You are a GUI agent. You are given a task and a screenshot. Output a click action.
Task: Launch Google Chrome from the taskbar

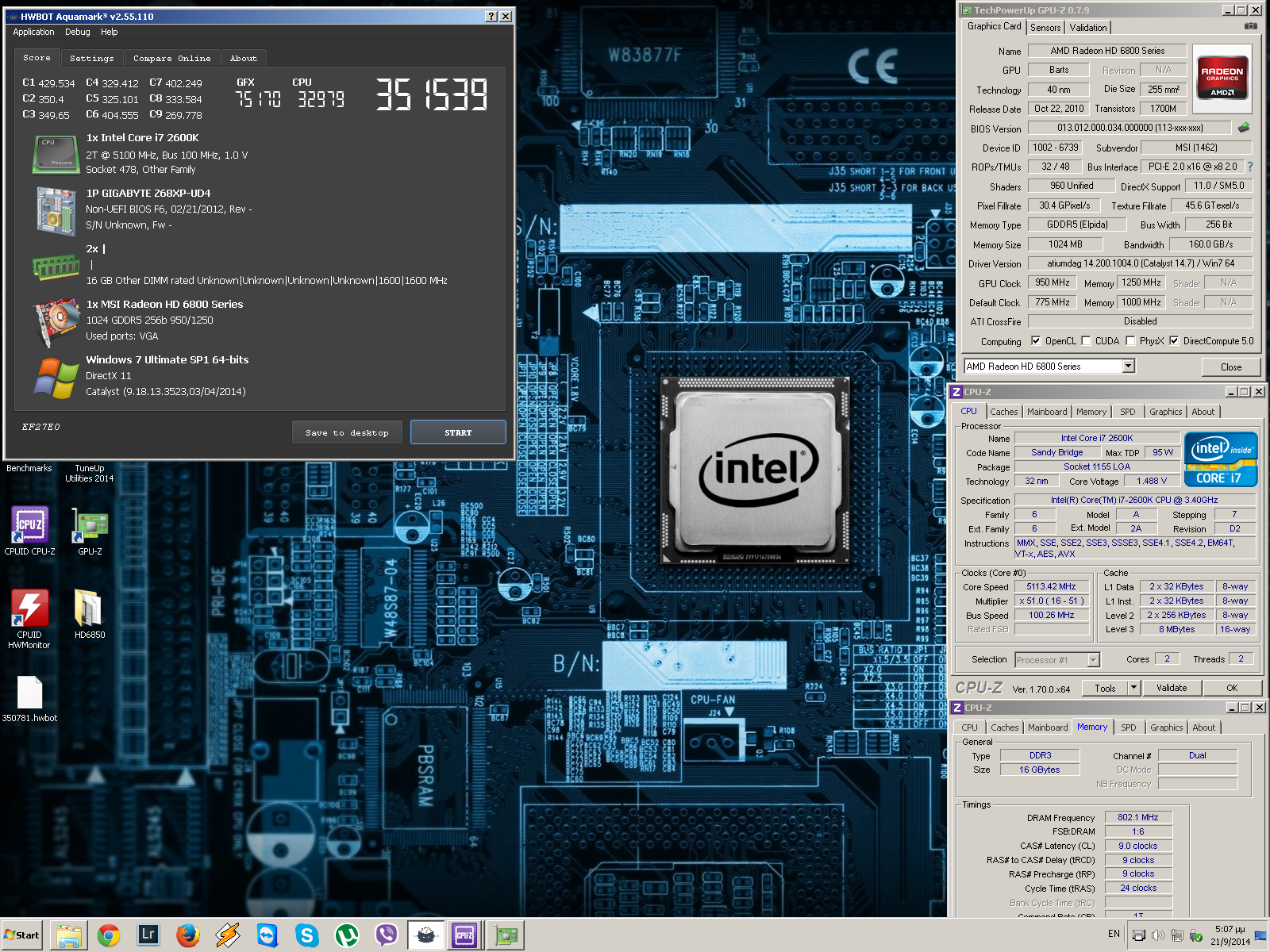pyautogui.click(x=109, y=935)
